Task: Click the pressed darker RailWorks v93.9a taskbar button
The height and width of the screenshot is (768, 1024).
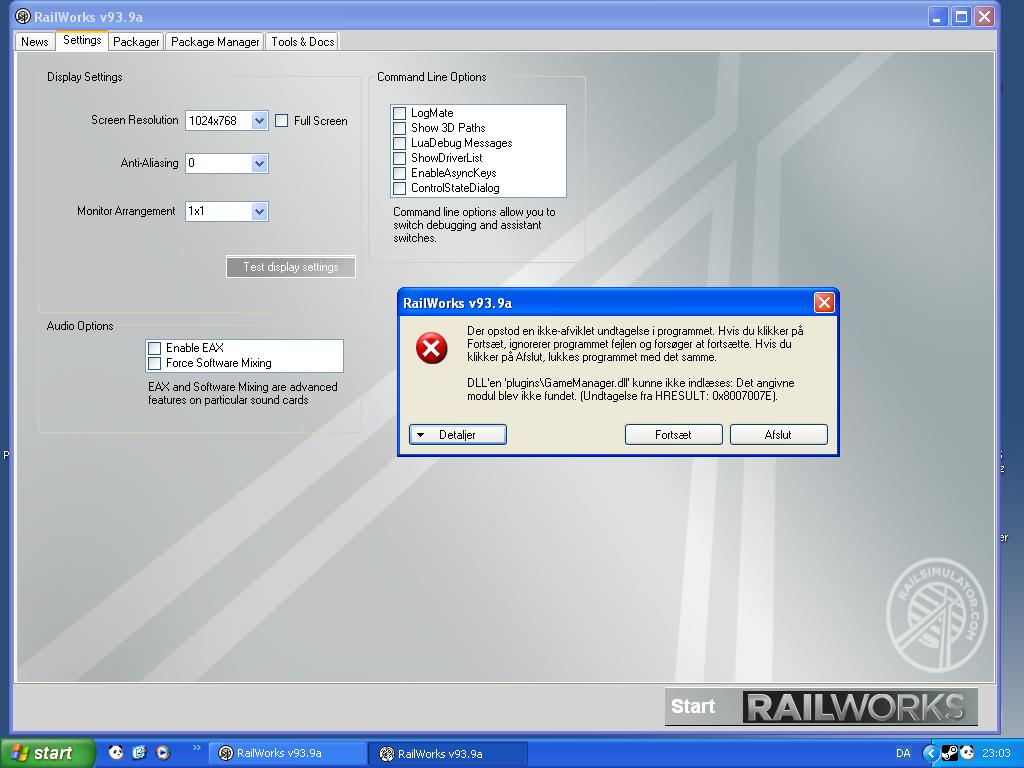Action: tap(448, 754)
